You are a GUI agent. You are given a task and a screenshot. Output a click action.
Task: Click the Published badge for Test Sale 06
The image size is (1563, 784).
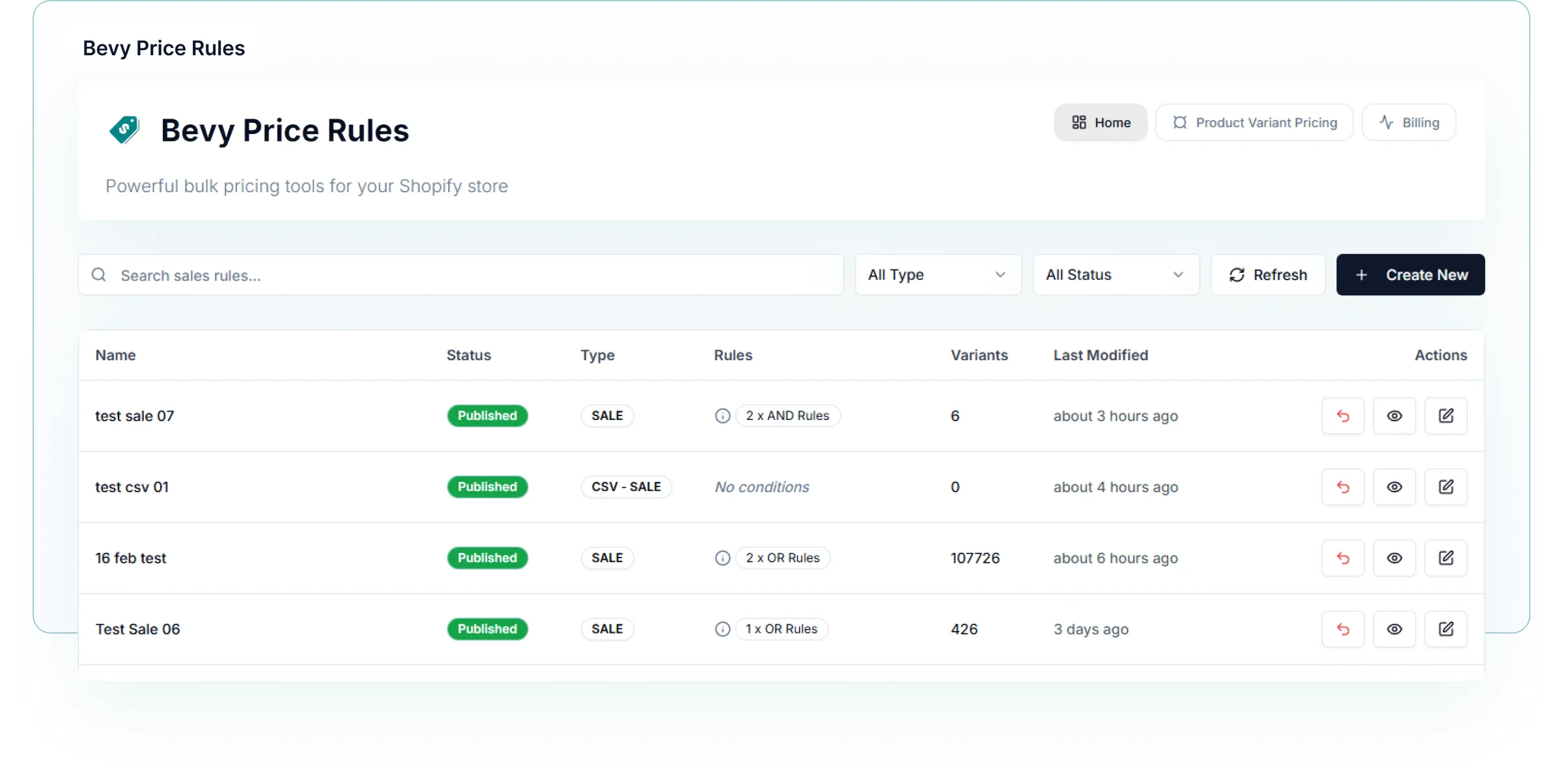[487, 628]
